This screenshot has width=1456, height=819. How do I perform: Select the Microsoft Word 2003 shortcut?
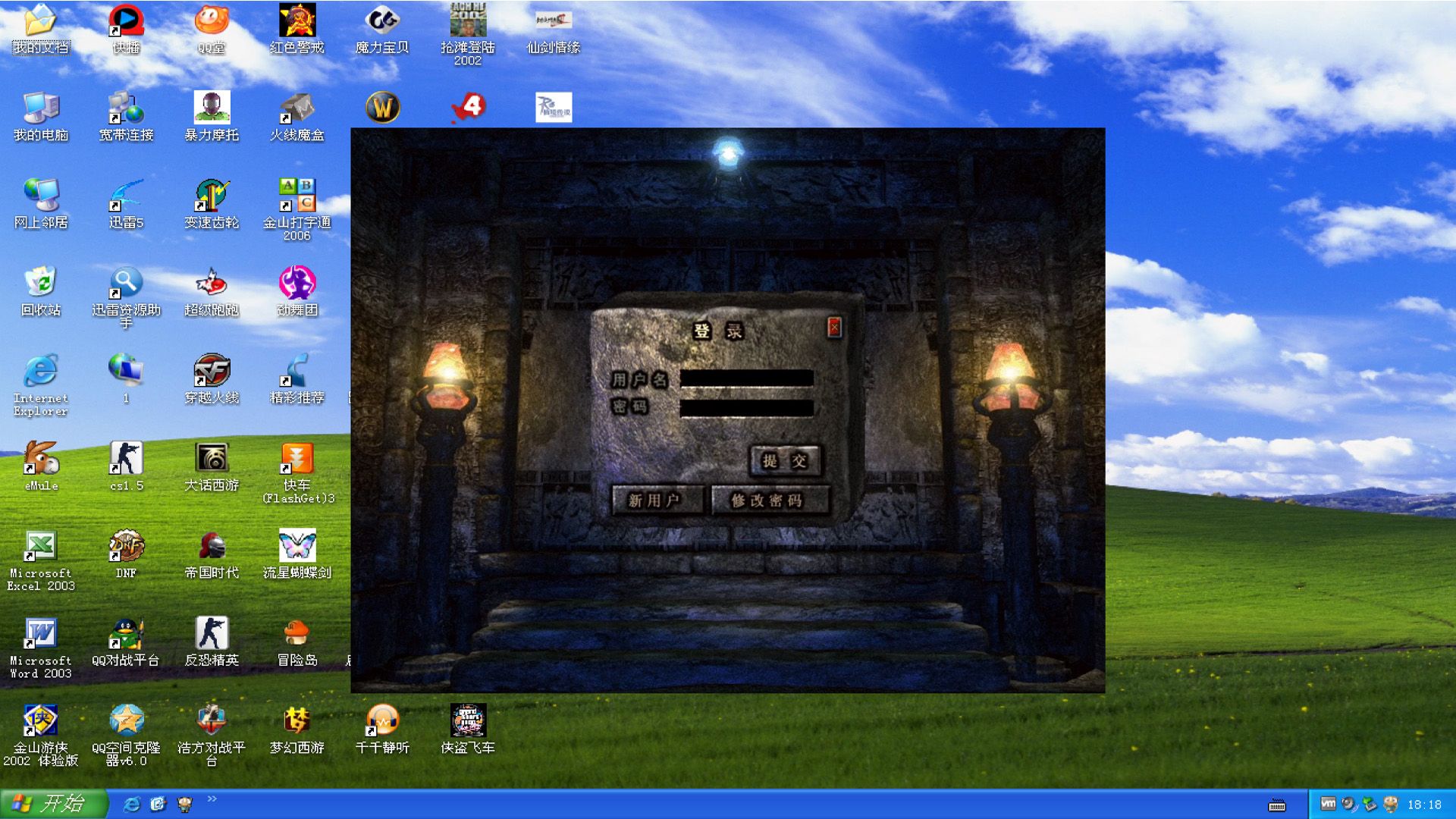[41, 648]
